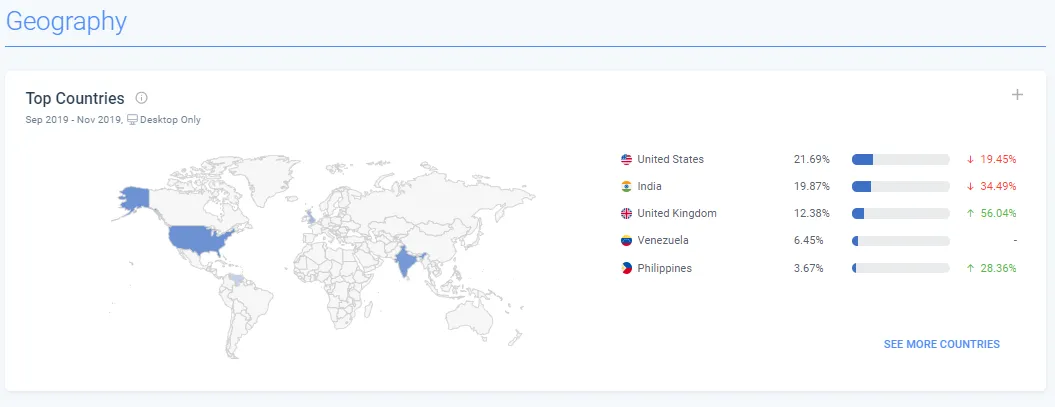The image size is (1055, 407).
Task: Click the Top Countries widget title
Action: click(75, 98)
